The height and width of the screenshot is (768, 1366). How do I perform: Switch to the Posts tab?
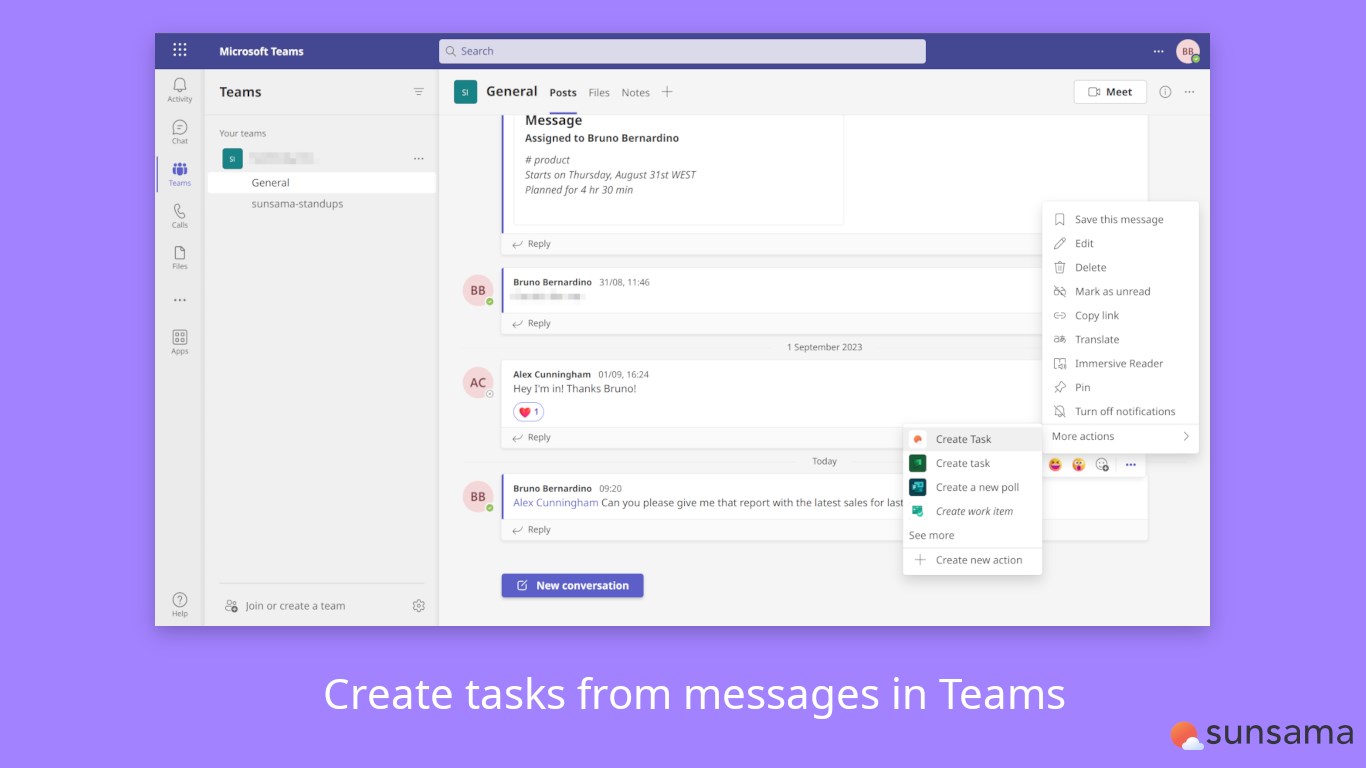point(563,92)
